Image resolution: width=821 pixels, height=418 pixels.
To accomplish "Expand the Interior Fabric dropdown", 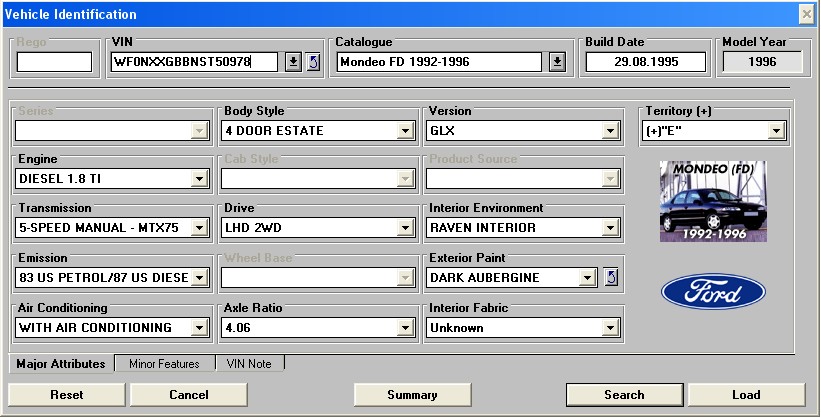I will point(609,327).
